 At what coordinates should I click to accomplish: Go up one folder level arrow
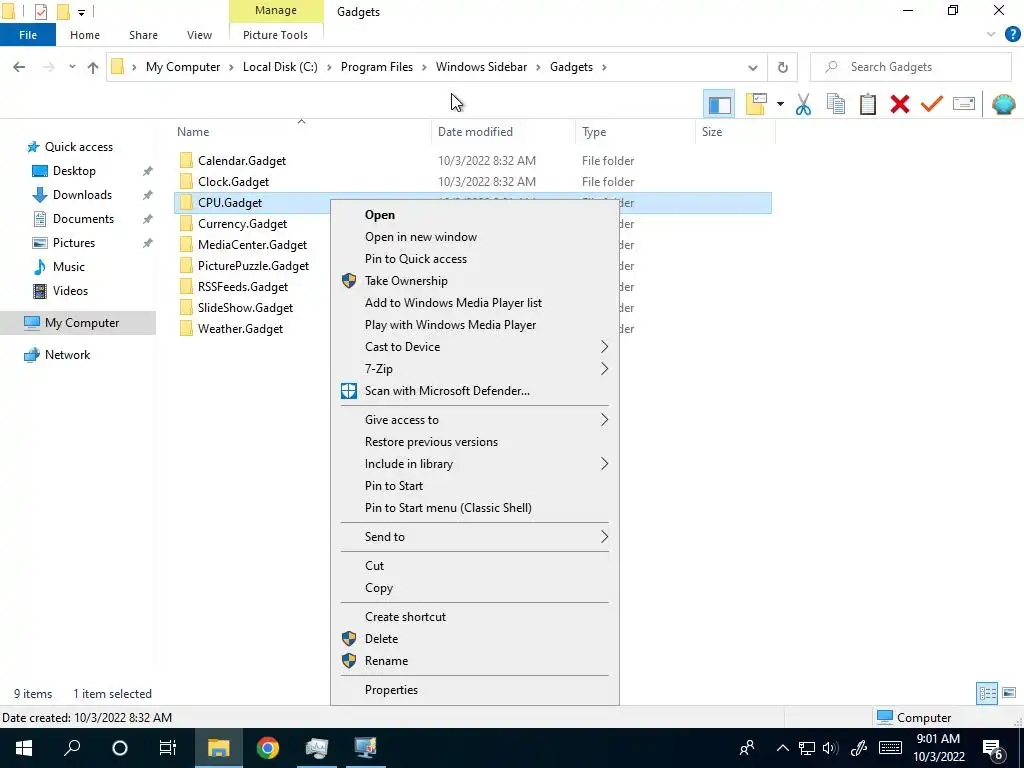93,67
